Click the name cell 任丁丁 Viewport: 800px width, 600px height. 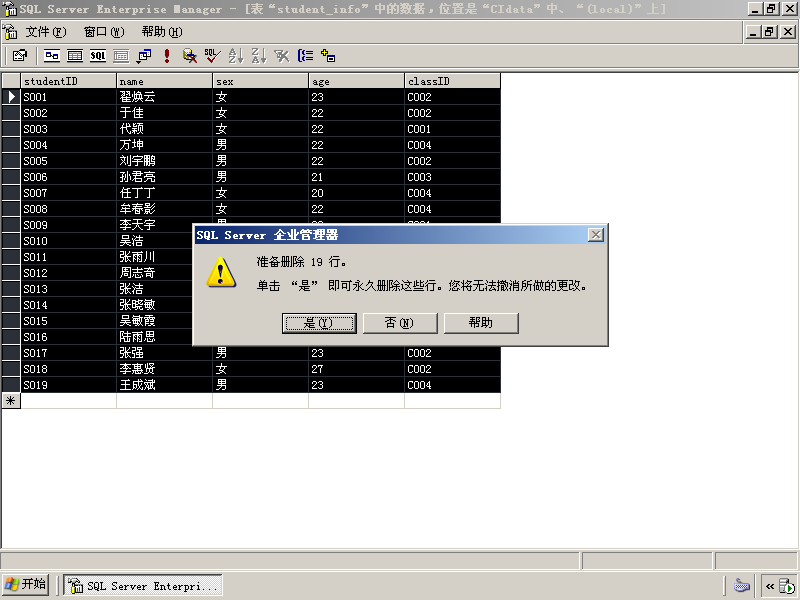(x=164, y=193)
